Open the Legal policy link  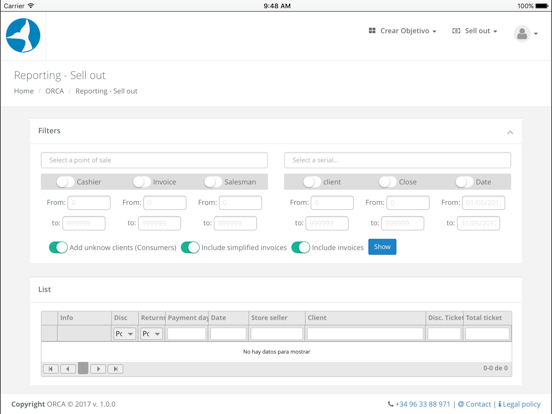pos(521,404)
